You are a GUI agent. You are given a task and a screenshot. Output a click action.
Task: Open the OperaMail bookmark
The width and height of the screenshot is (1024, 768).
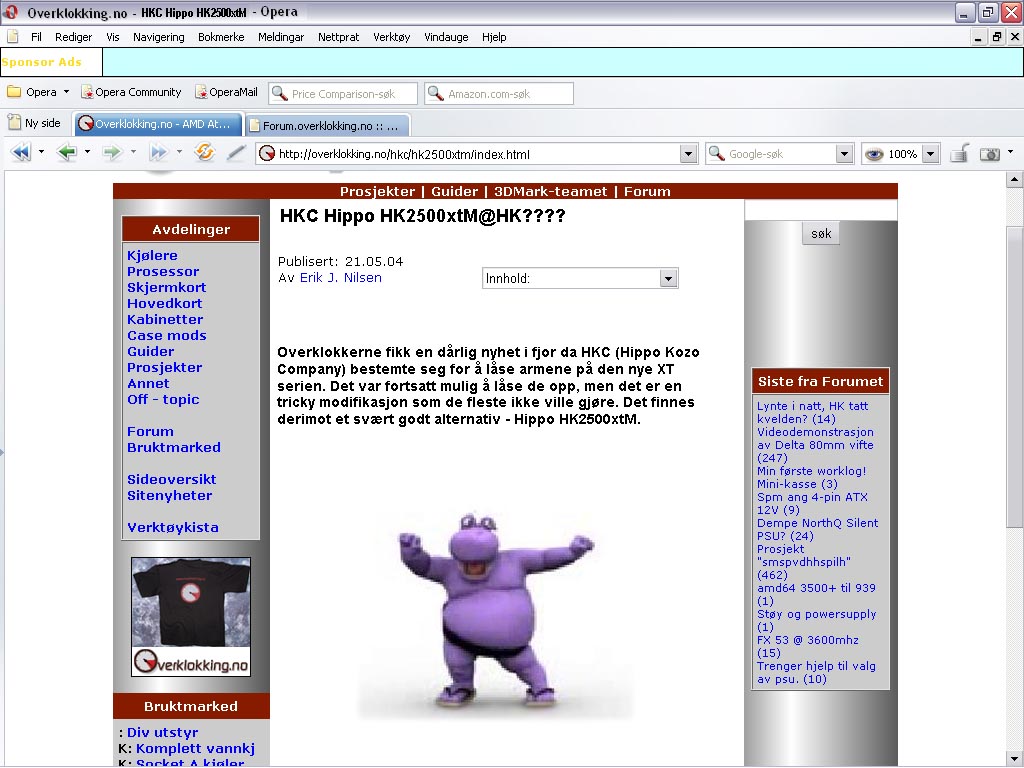point(226,92)
